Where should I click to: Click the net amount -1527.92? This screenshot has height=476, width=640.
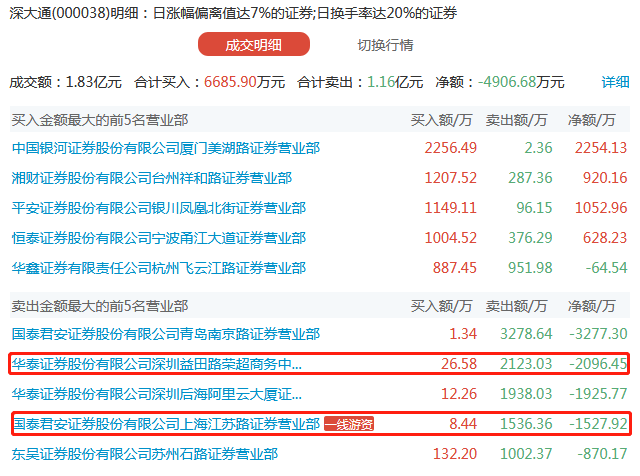(598, 424)
